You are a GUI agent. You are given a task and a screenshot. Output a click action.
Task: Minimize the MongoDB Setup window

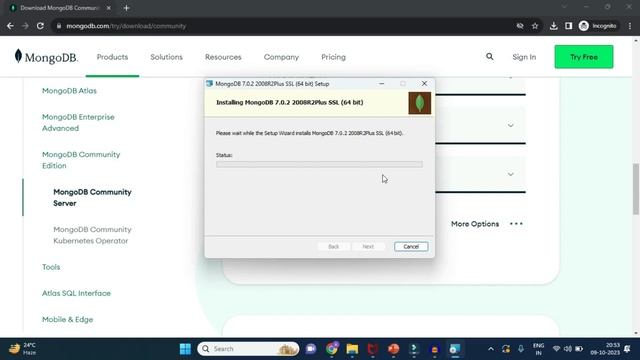[x=382, y=84]
